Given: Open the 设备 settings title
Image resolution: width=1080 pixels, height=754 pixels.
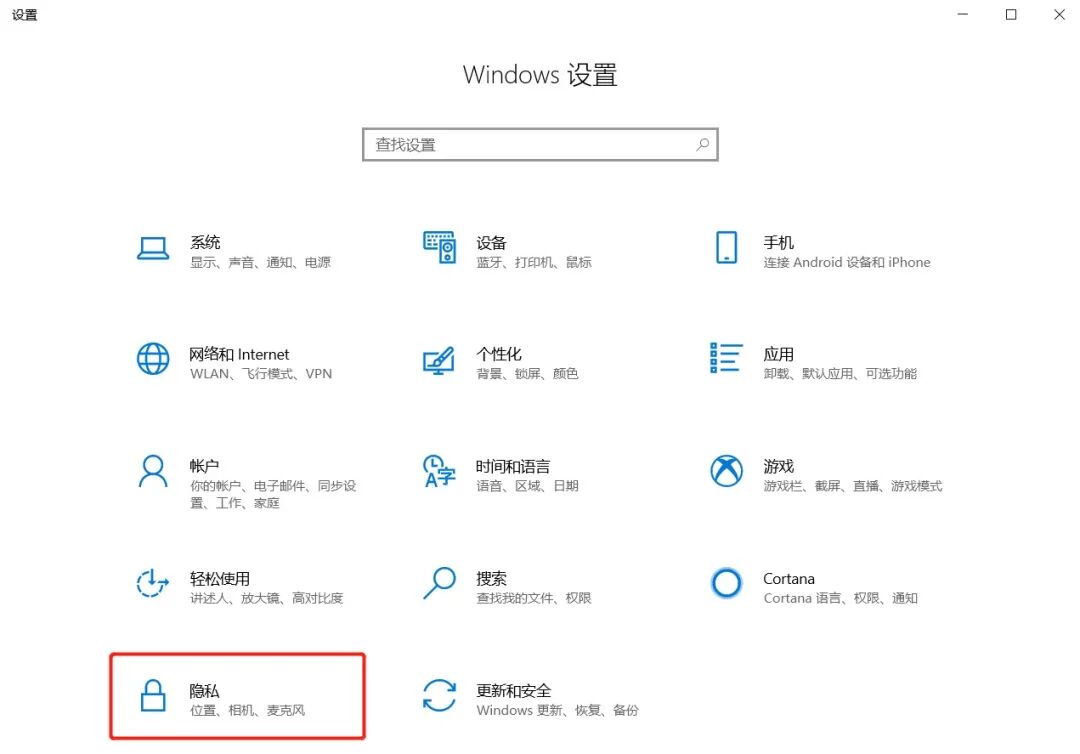Looking at the screenshot, I should (491, 242).
